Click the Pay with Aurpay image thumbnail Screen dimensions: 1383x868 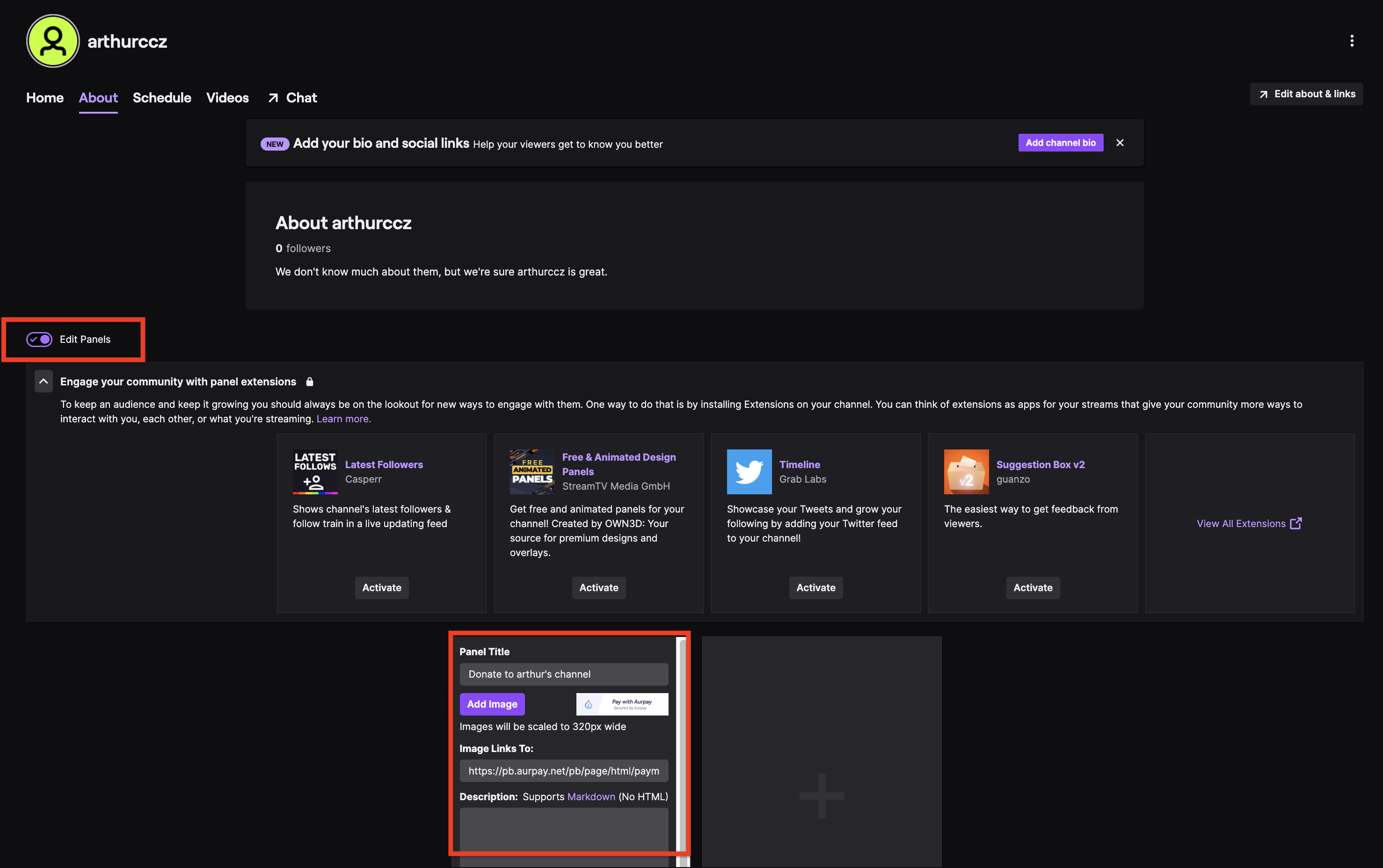click(622, 704)
